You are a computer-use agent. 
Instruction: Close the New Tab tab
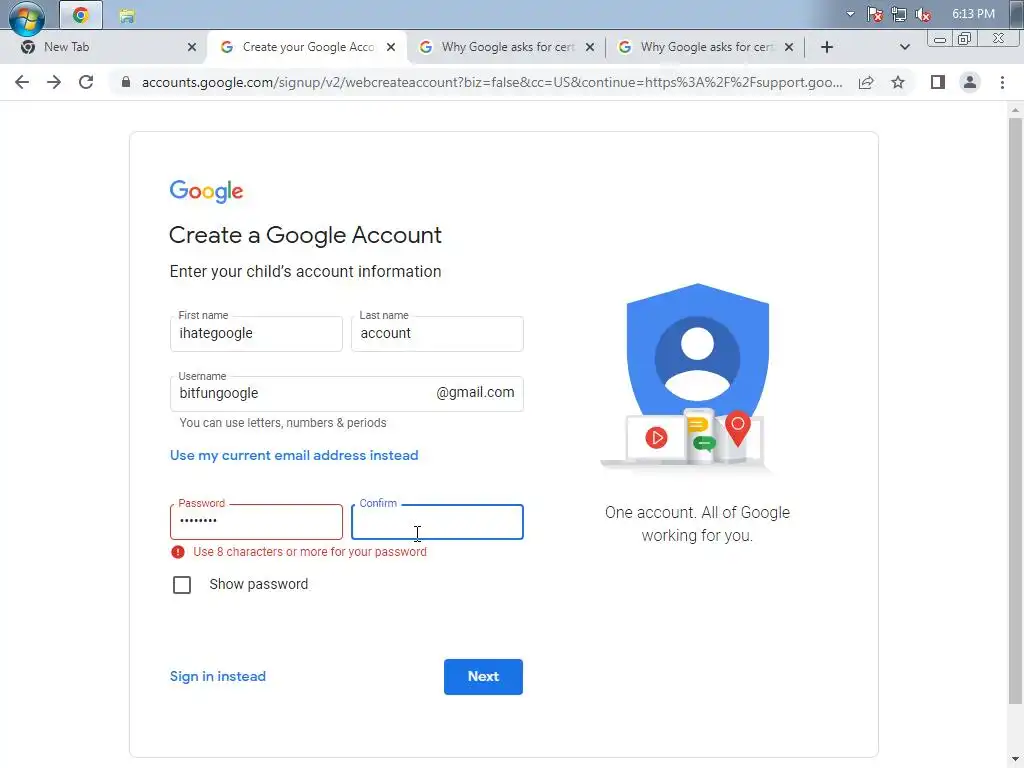[x=191, y=47]
